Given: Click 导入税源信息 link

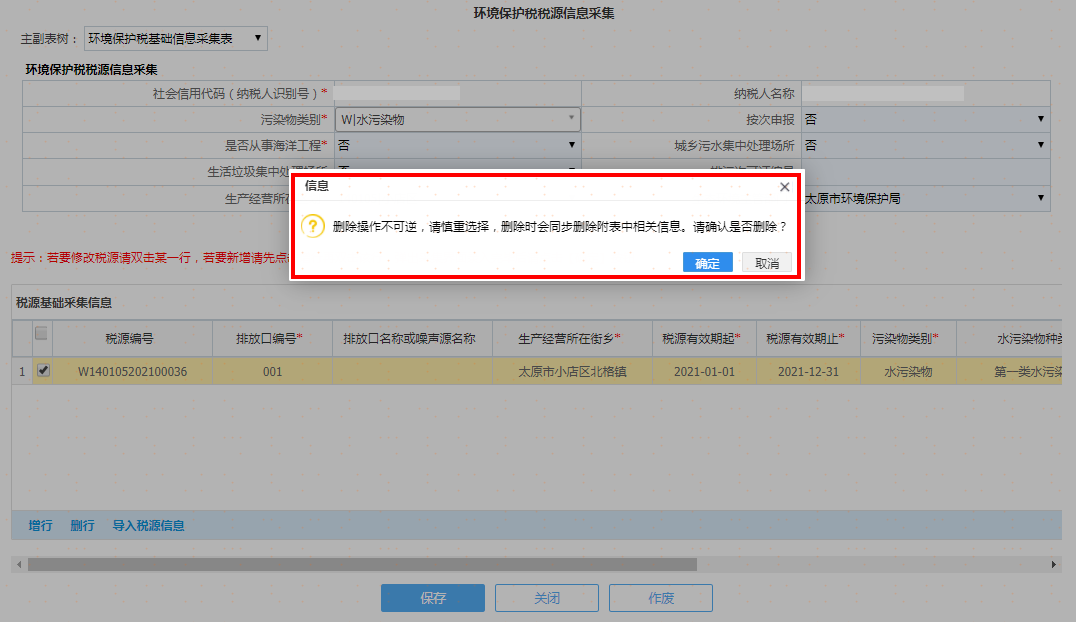Looking at the screenshot, I should [148, 525].
